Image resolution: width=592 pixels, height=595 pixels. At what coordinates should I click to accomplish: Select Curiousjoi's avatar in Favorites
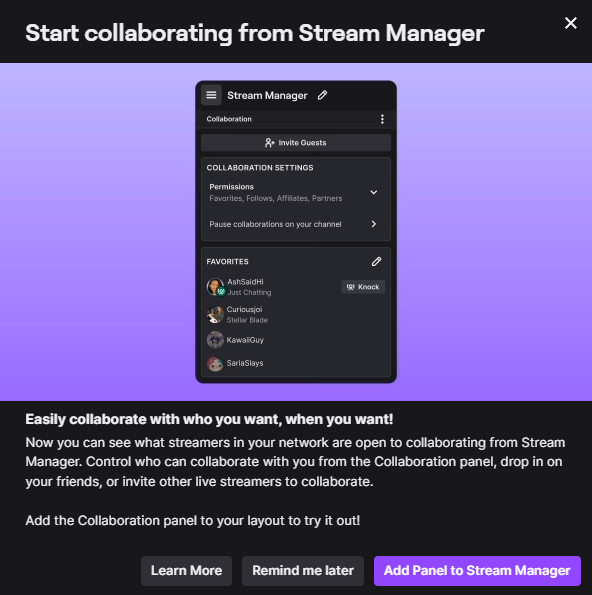[x=215, y=315]
